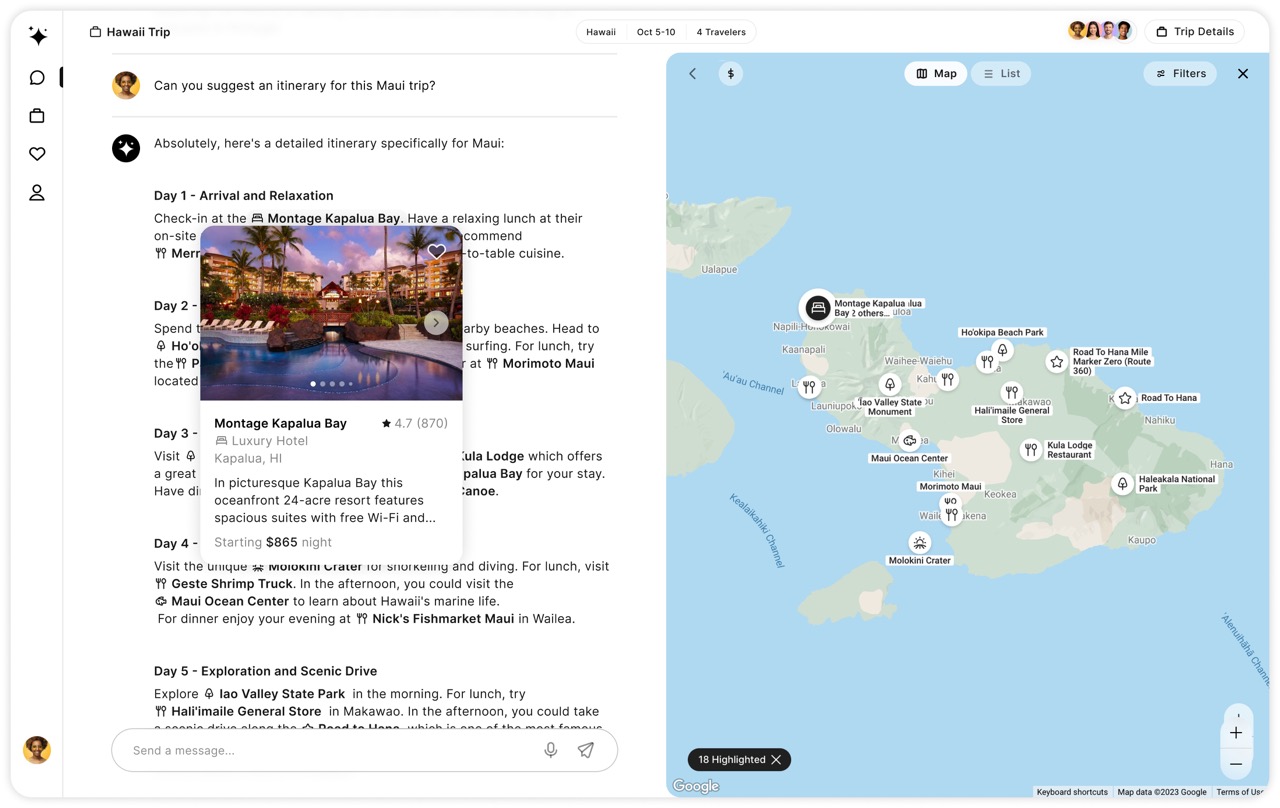This screenshot has height=808, width=1280.
Task: Zoom in on the map
Action: (1236, 733)
